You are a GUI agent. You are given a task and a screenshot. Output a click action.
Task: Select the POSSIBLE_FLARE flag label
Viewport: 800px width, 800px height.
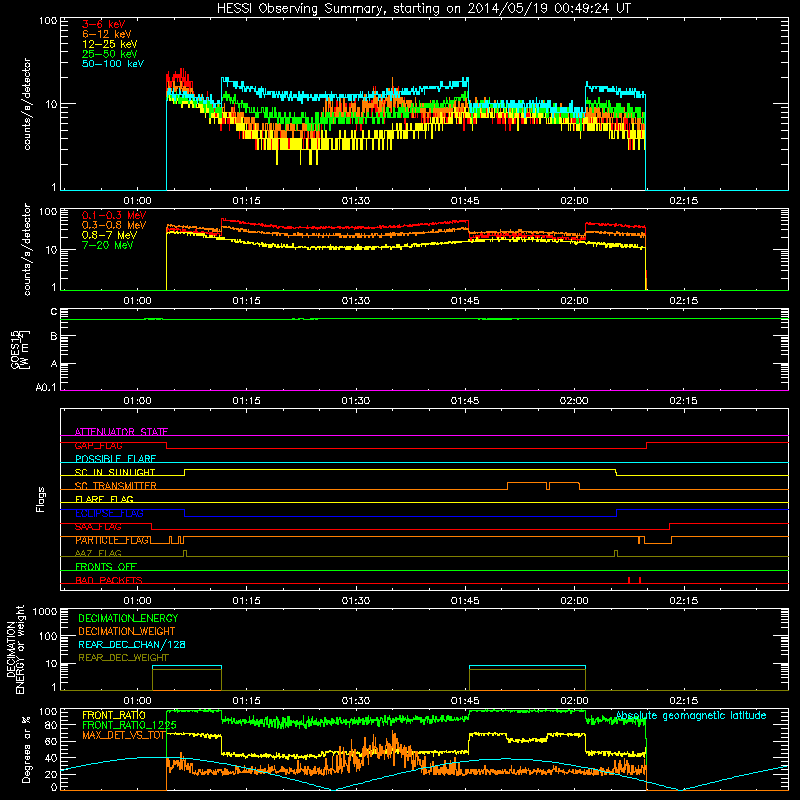(115, 459)
